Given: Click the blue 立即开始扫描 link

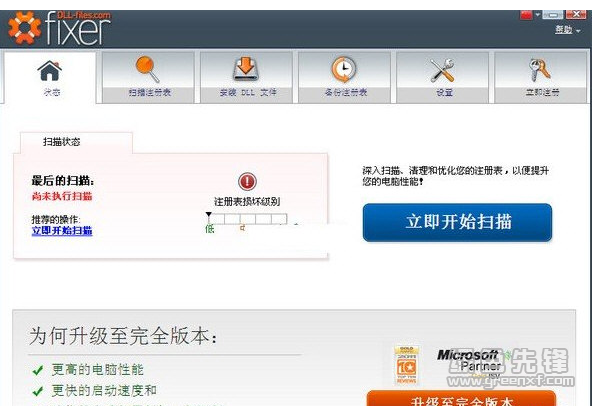Looking at the screenshot, I should [x=62, y=231].
